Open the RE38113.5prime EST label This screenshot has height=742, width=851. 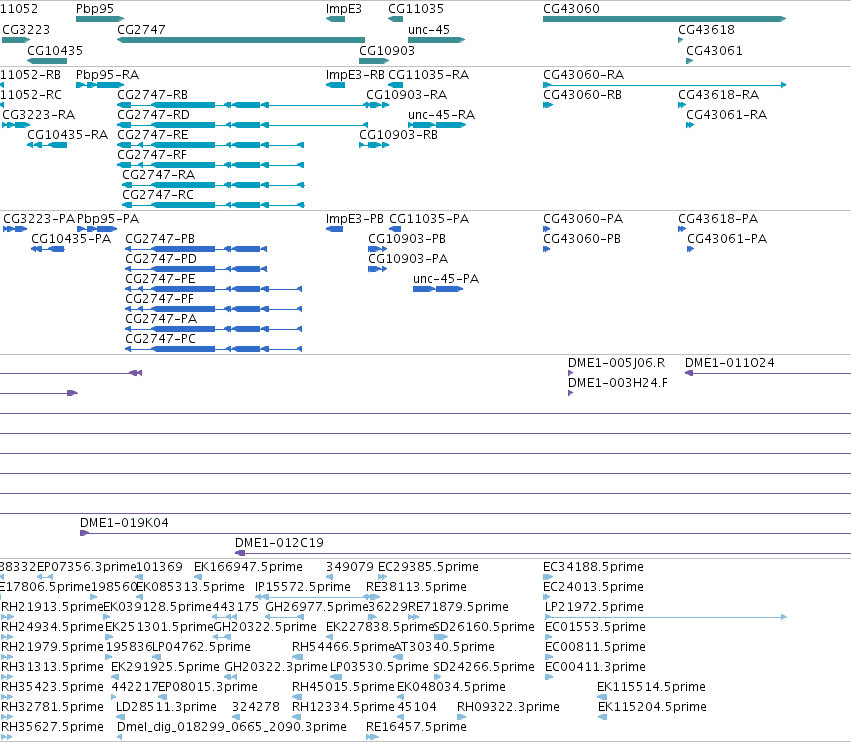click(416, 587)
